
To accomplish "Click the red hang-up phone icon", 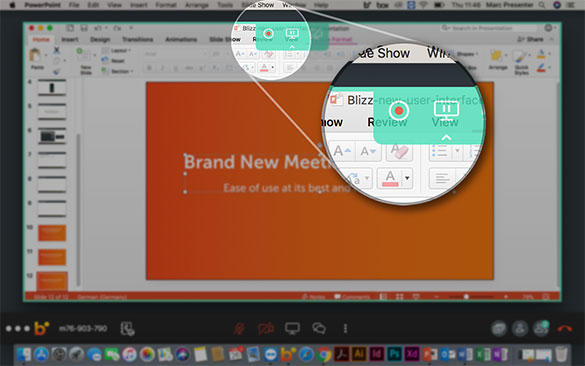I will [x=565, y=328].
